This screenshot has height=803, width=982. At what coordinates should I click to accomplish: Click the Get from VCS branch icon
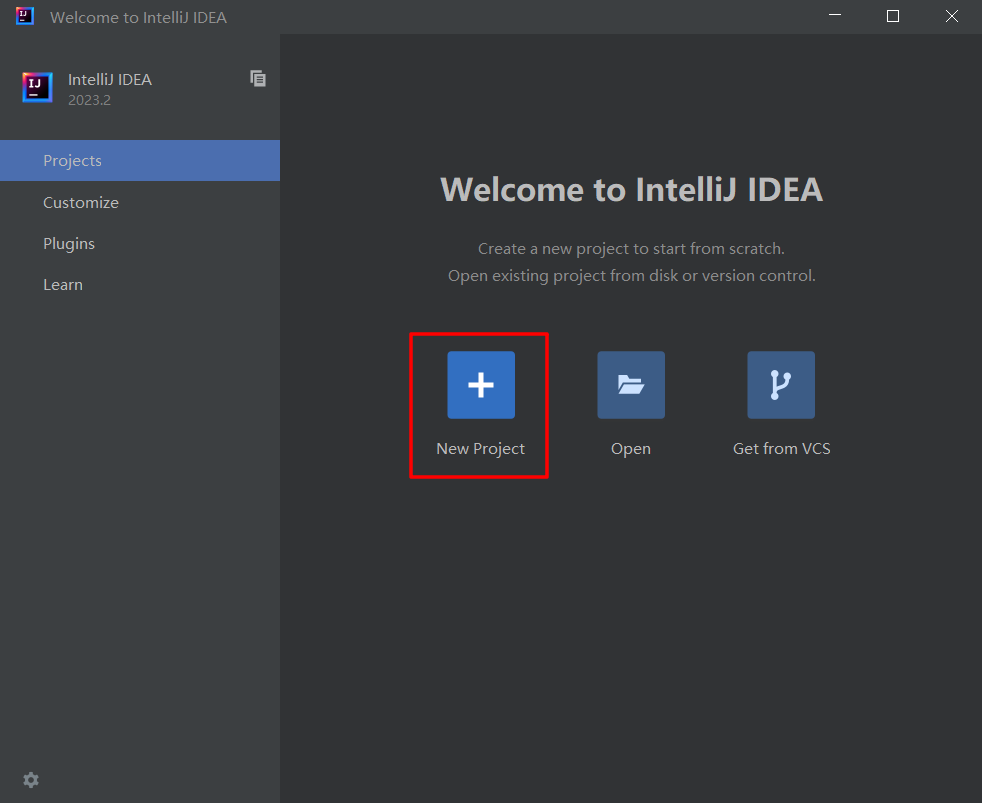781,385
